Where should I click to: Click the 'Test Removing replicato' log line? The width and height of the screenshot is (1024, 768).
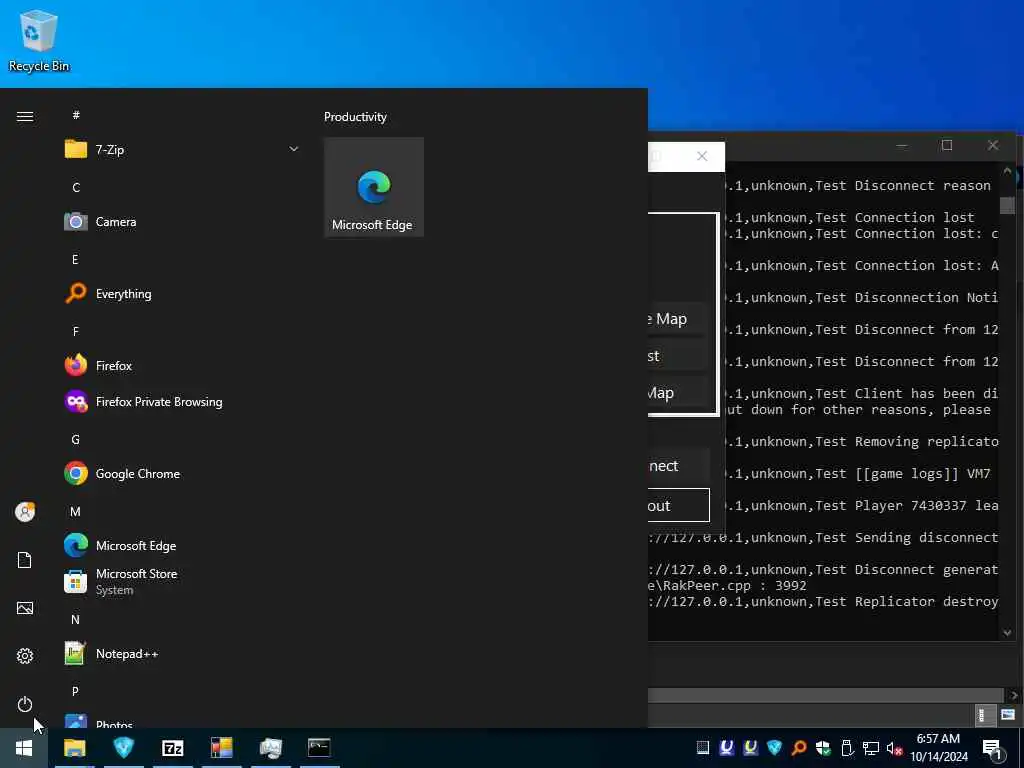(x=863, y=441)
